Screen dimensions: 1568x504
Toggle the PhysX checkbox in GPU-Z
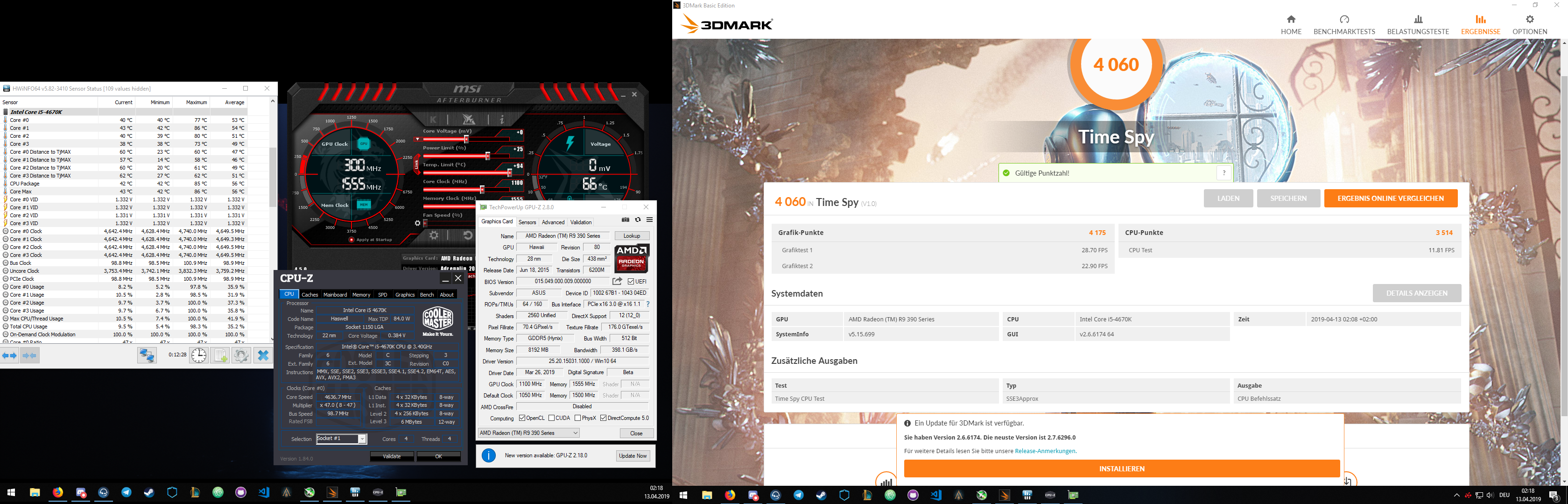point(577,418)
